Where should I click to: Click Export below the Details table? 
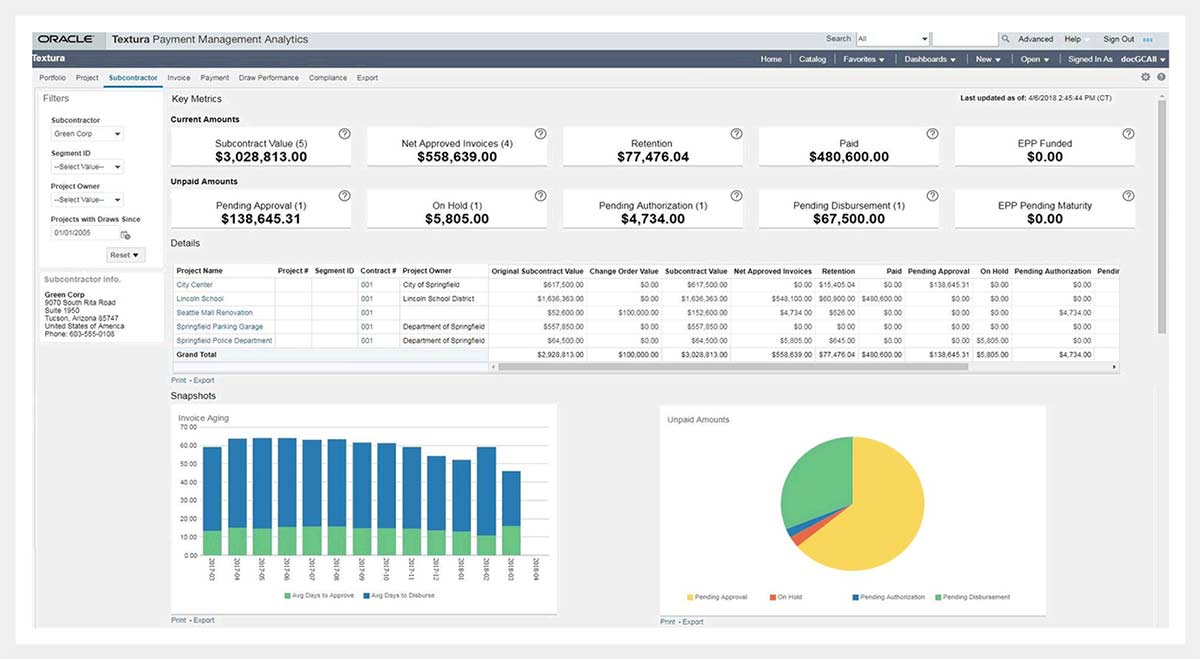[x=204, y=380]
